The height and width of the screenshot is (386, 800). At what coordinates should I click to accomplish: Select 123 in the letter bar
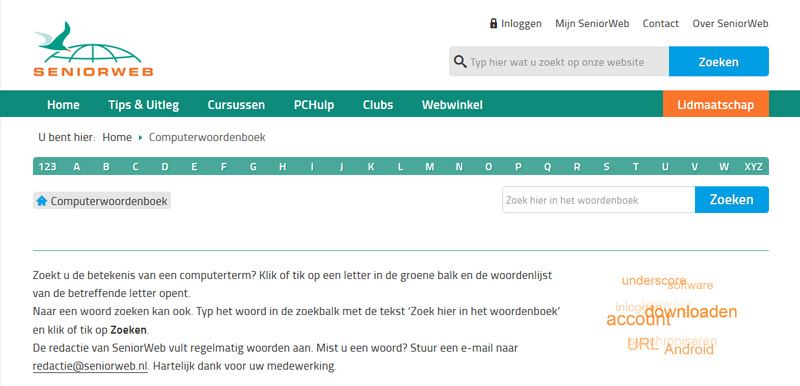click(47, 167)
